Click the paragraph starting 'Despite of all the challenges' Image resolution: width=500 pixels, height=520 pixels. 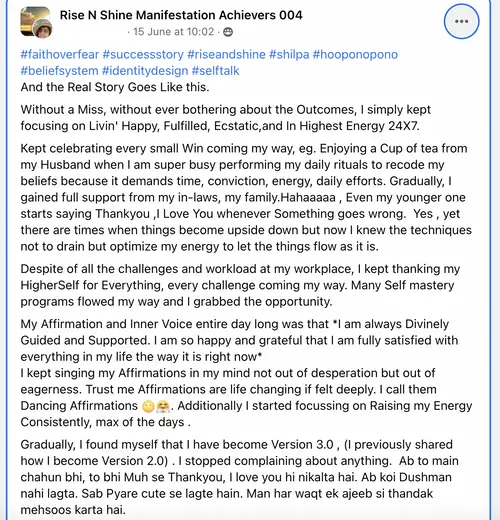click(x=240, y=285)
